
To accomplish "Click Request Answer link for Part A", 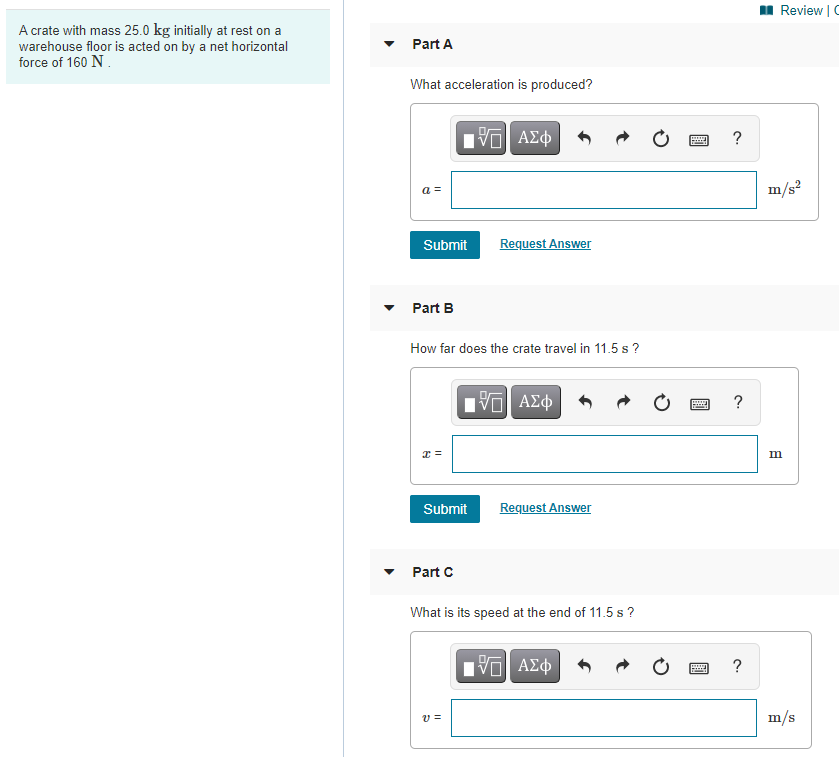I will pos(545,244).
